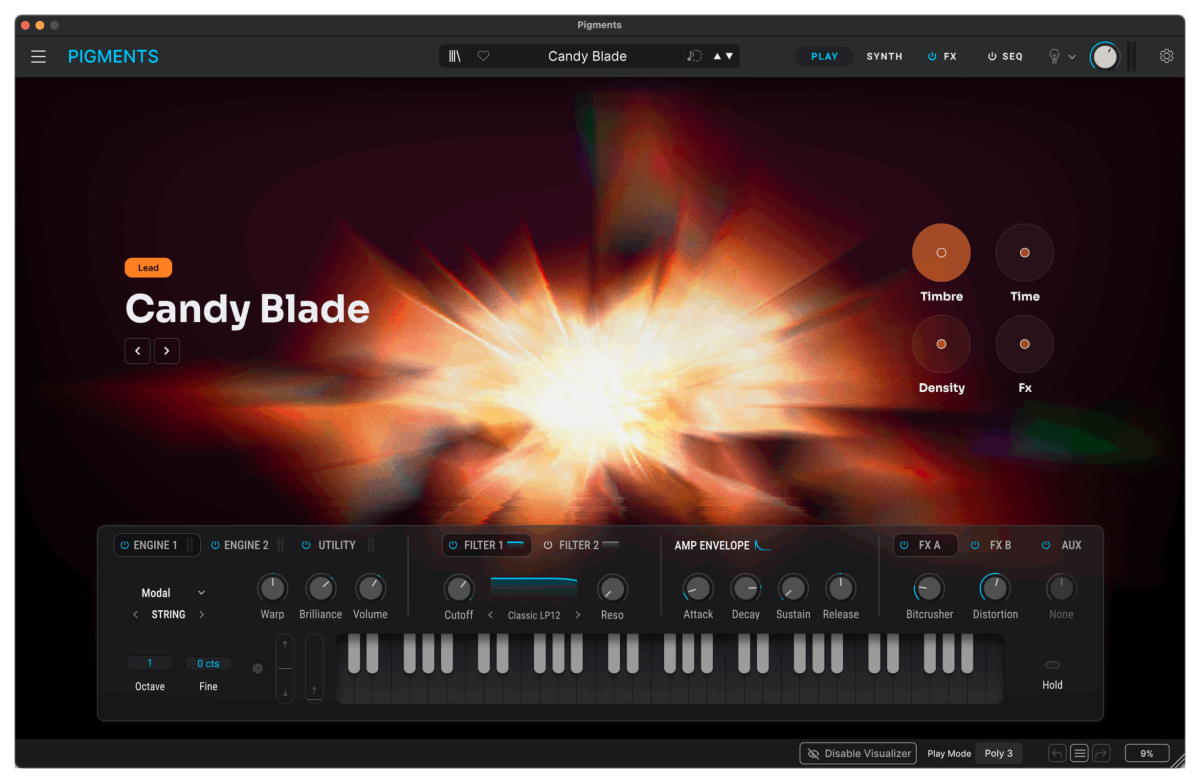The image size is (1200, 783).
Task: Toggle Utility engine power button
Action: point(306,545)
